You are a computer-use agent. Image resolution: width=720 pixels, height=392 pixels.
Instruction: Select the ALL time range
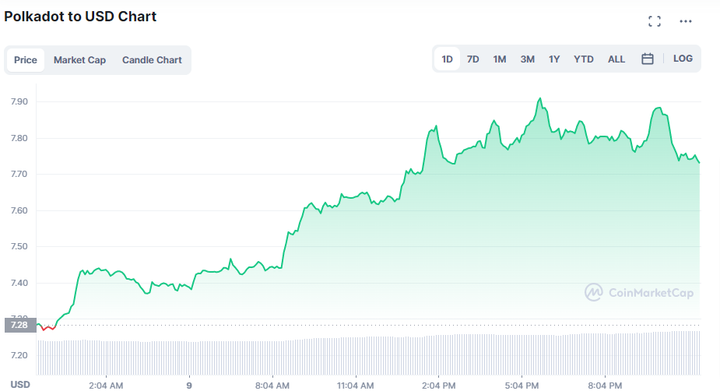(616, 59)
